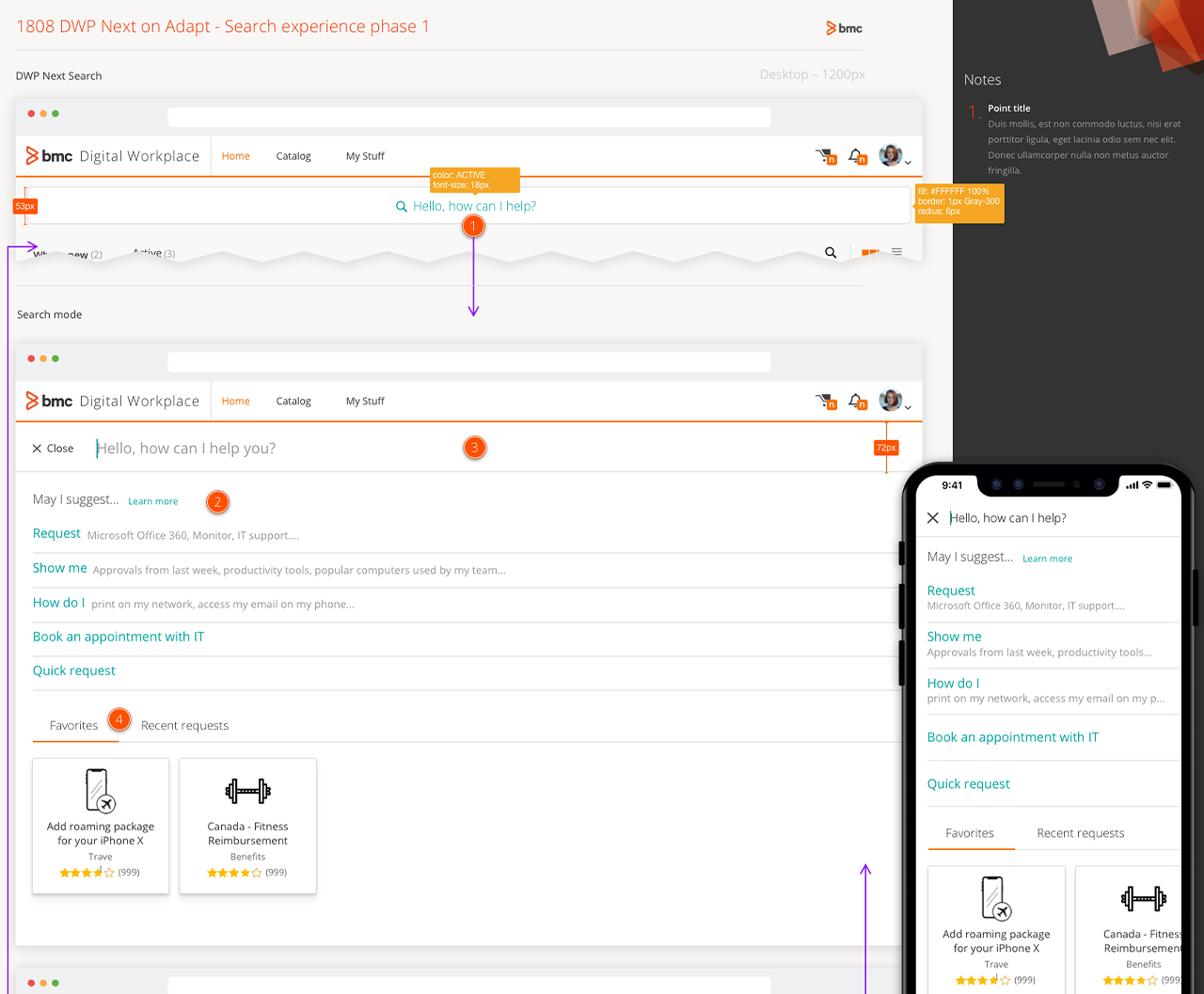This screenshot has height=994, width=1204.
Task: Click the bmc logo in the page title header
Action: [844, 28]
